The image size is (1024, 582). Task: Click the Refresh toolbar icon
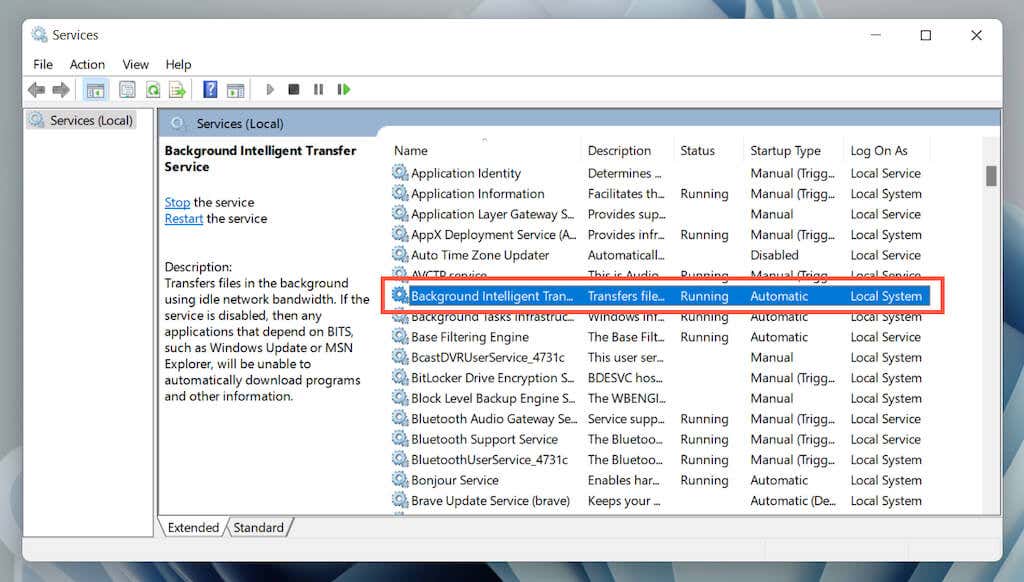(x=153, y=89)
